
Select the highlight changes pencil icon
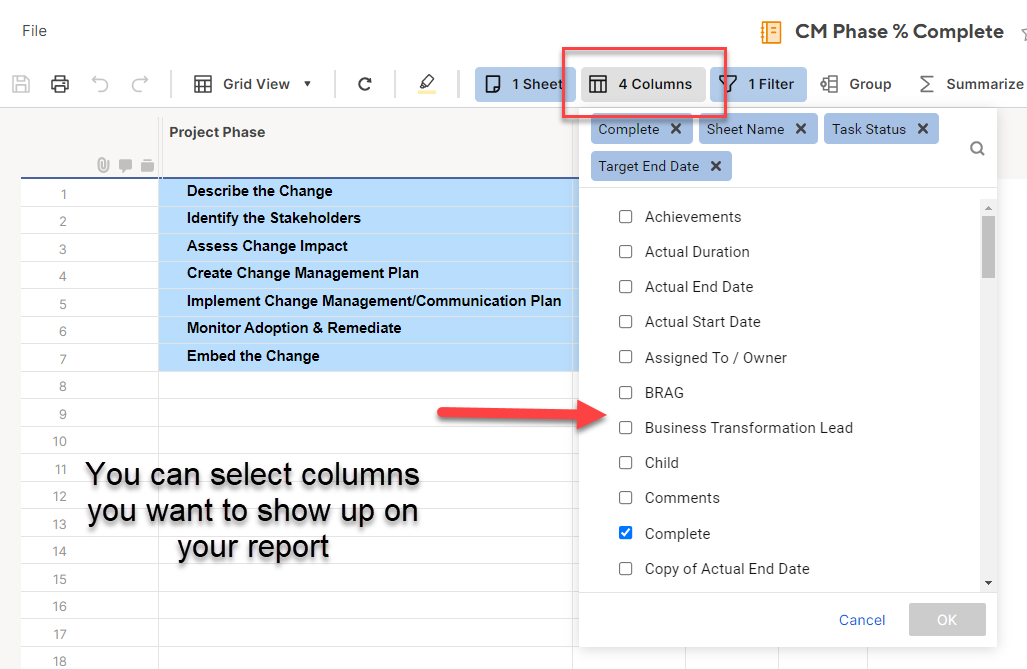(427, 84)
